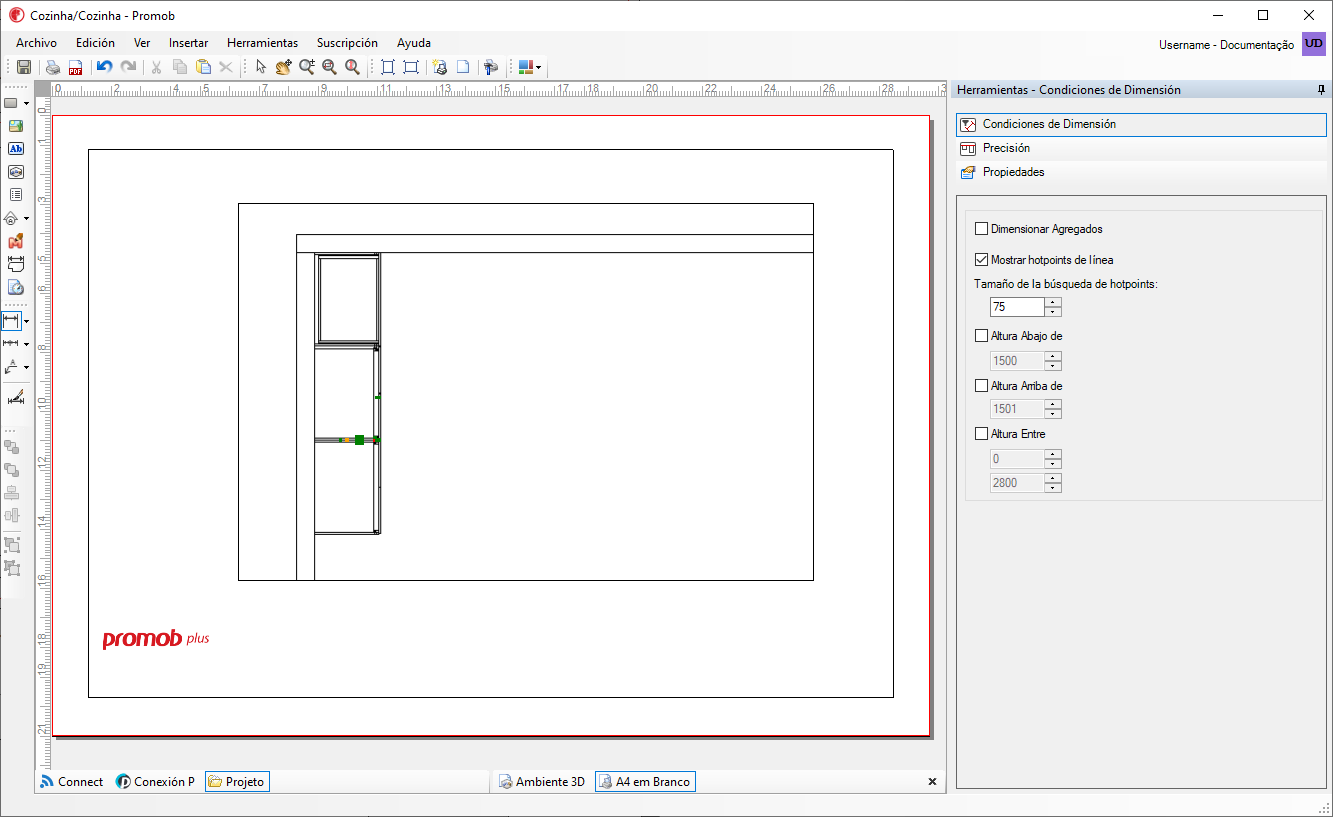Open house view tool dropdown arrow
1338x823 pixels.
tap(26, 218)
